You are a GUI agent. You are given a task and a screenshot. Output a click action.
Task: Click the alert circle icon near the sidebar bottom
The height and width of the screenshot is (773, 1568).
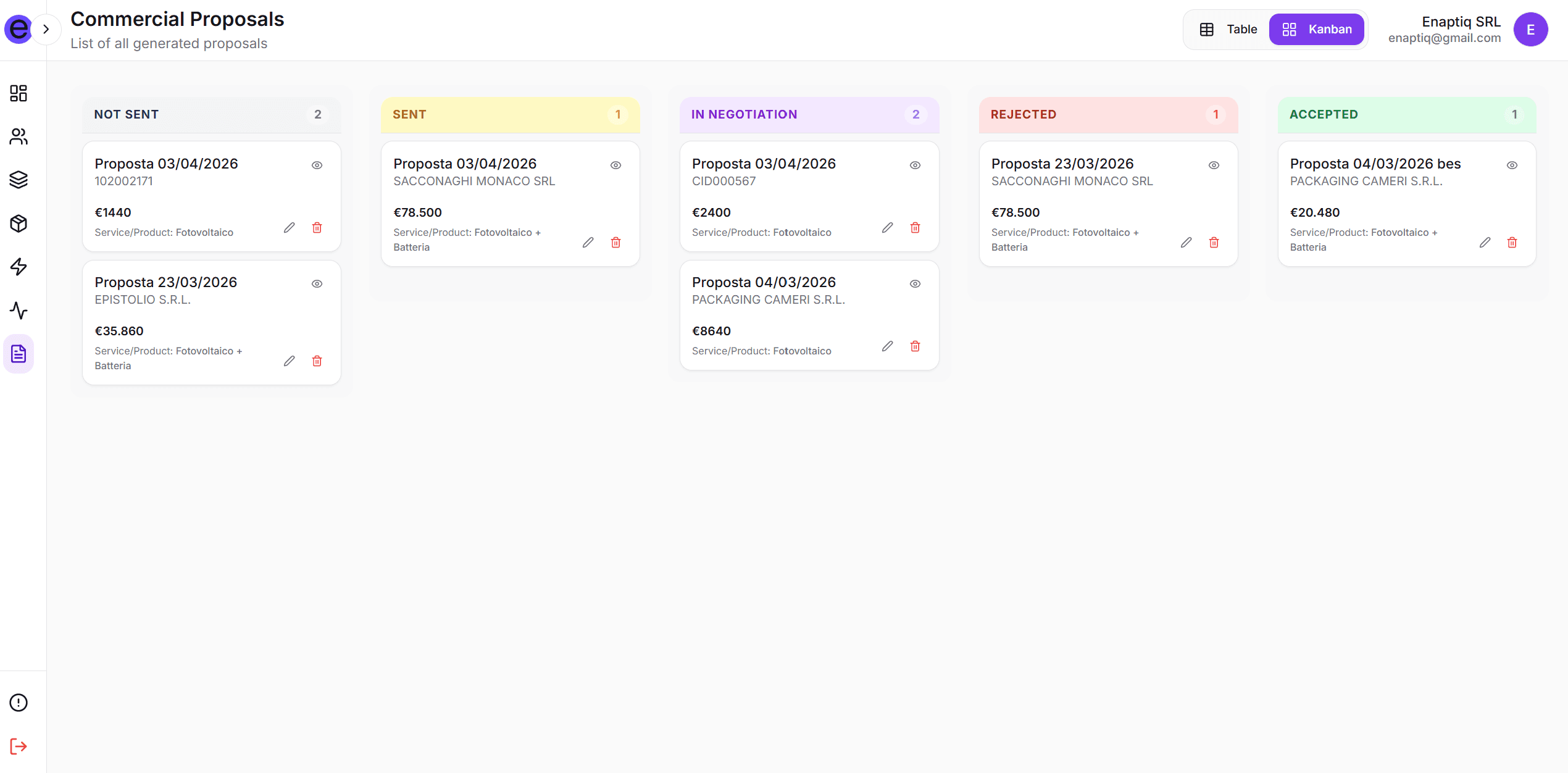point(19,702)
